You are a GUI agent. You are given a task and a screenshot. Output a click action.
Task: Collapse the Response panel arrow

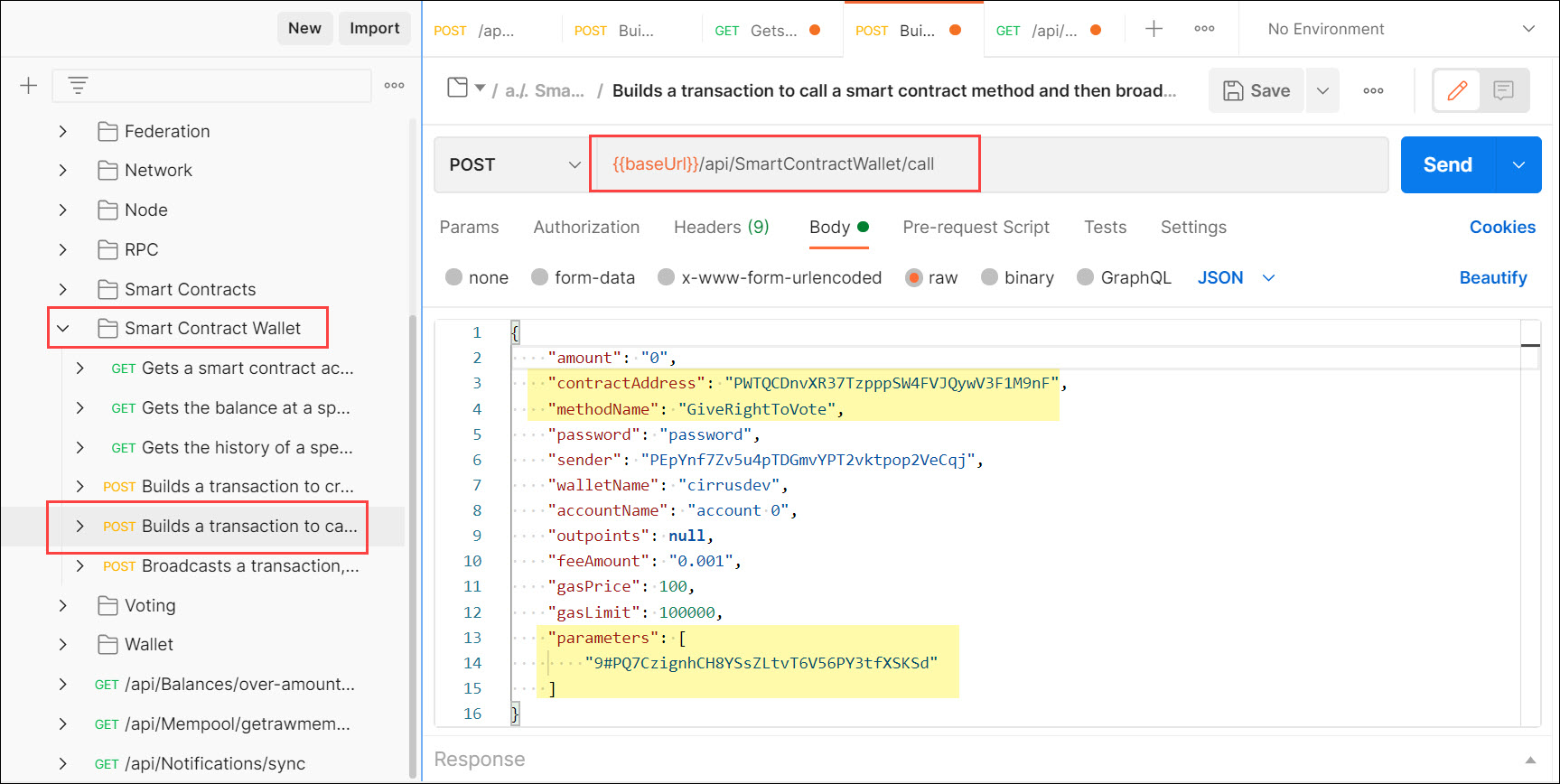coord(1530,760)
